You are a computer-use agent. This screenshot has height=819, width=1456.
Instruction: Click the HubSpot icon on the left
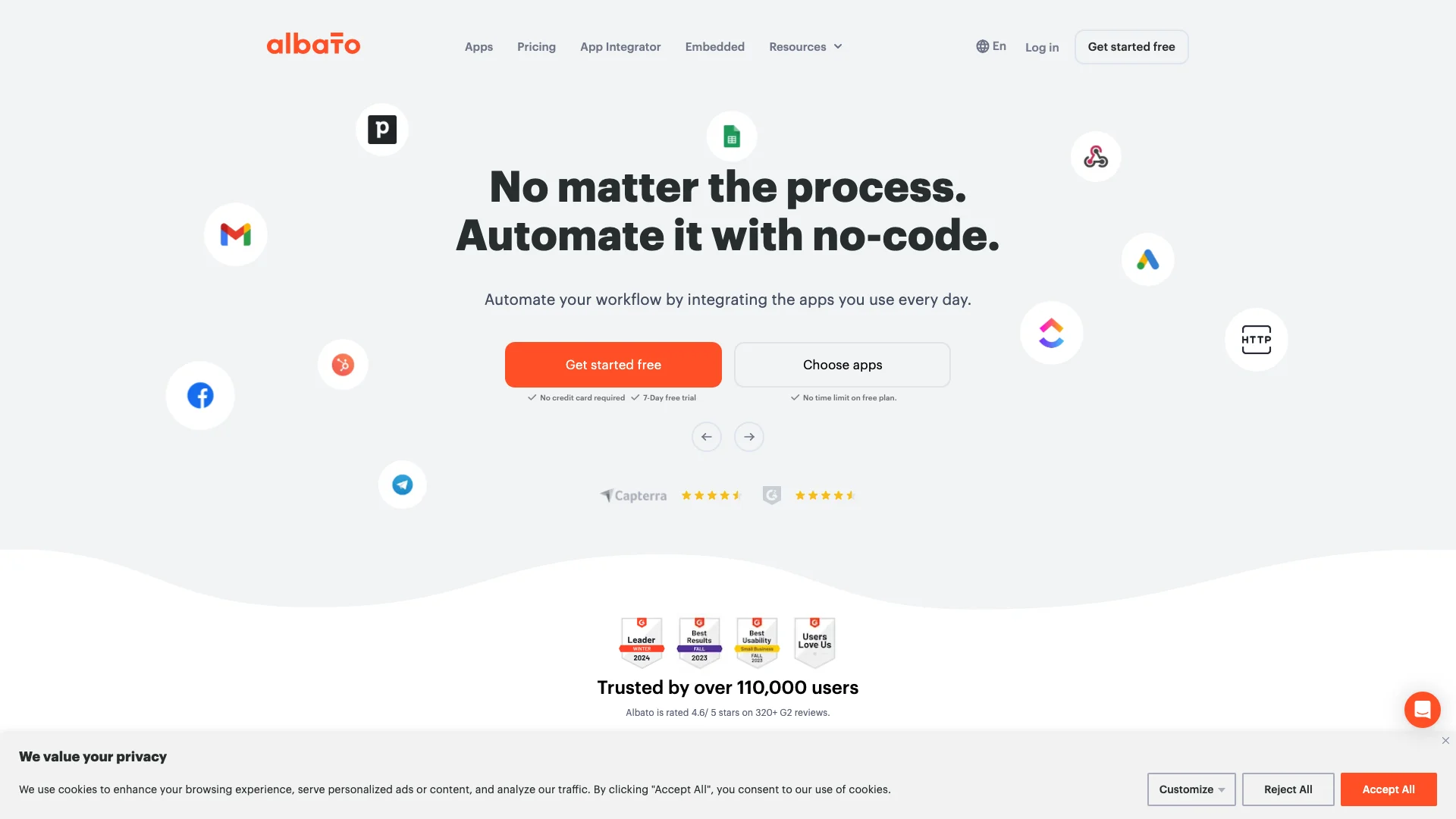(x=343, y=365)
